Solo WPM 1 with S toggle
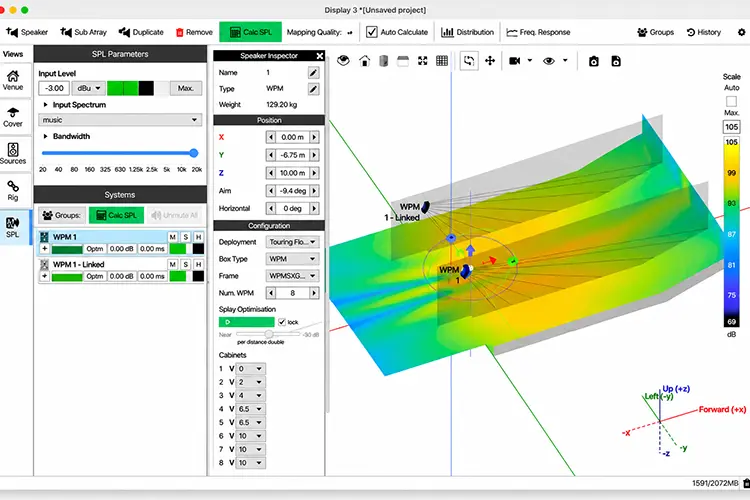This screenshot has height=500, width=750. click(x=186, y=237)
